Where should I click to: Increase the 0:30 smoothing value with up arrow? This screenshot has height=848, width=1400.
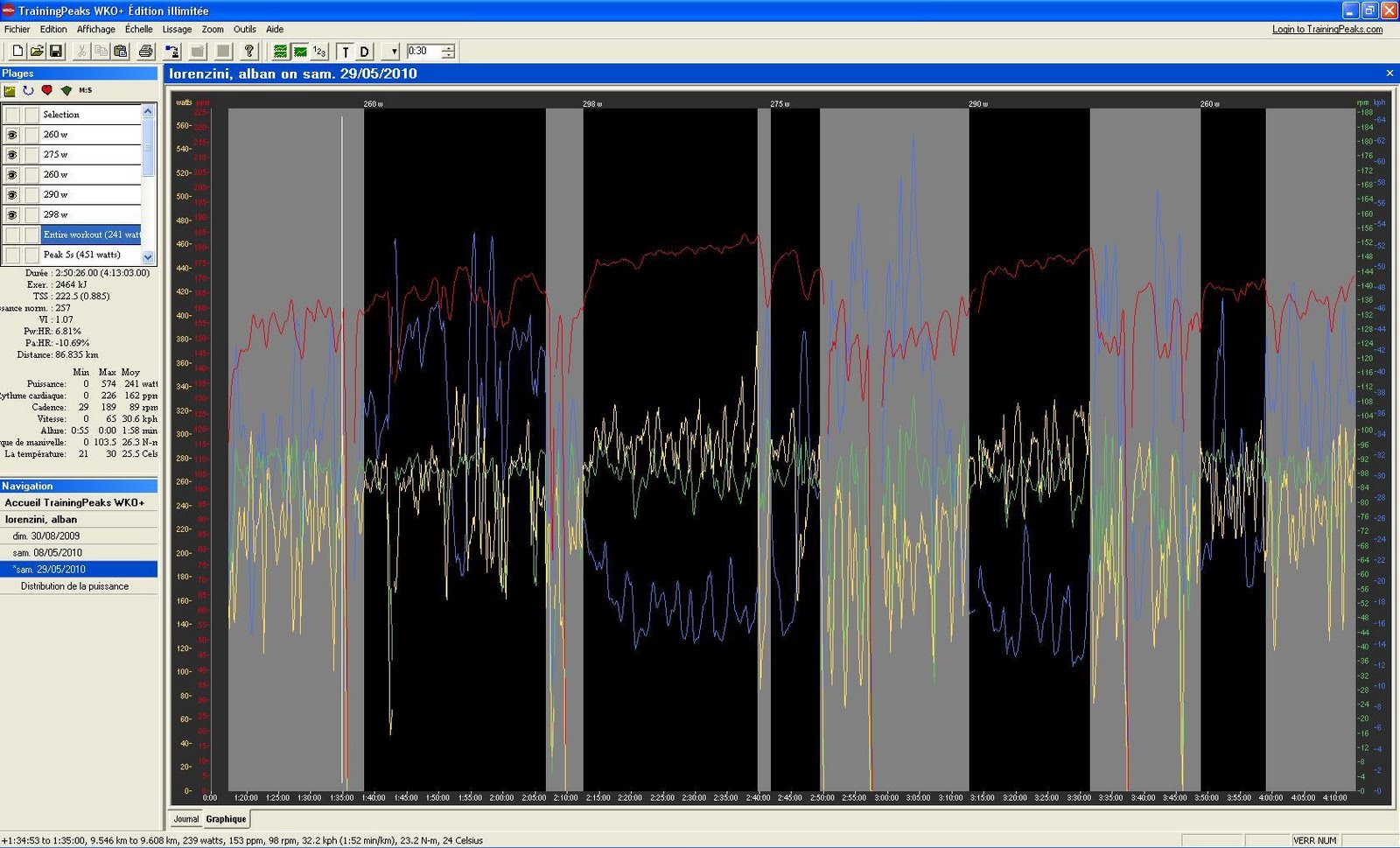coord(448,47)
